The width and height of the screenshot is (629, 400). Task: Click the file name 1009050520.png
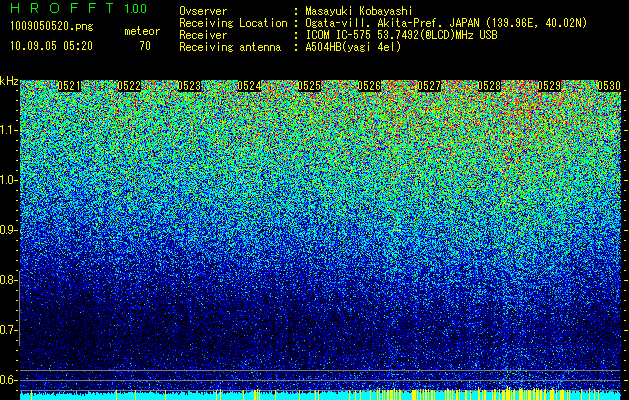point(52,27)
